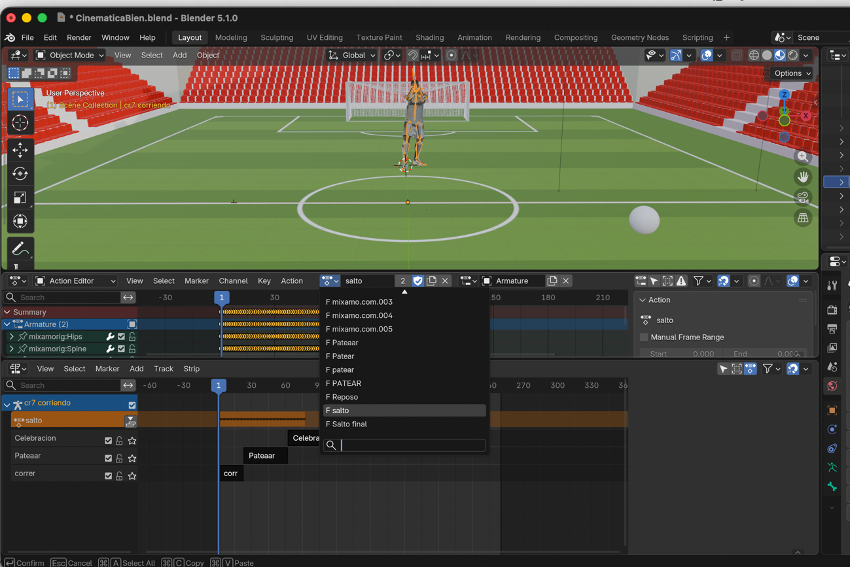Image resolution: width=850 pixels, height=568 pixels.
Task: Mute the Celebracion NLA track checkbox
Action: (x=109, y=440)
